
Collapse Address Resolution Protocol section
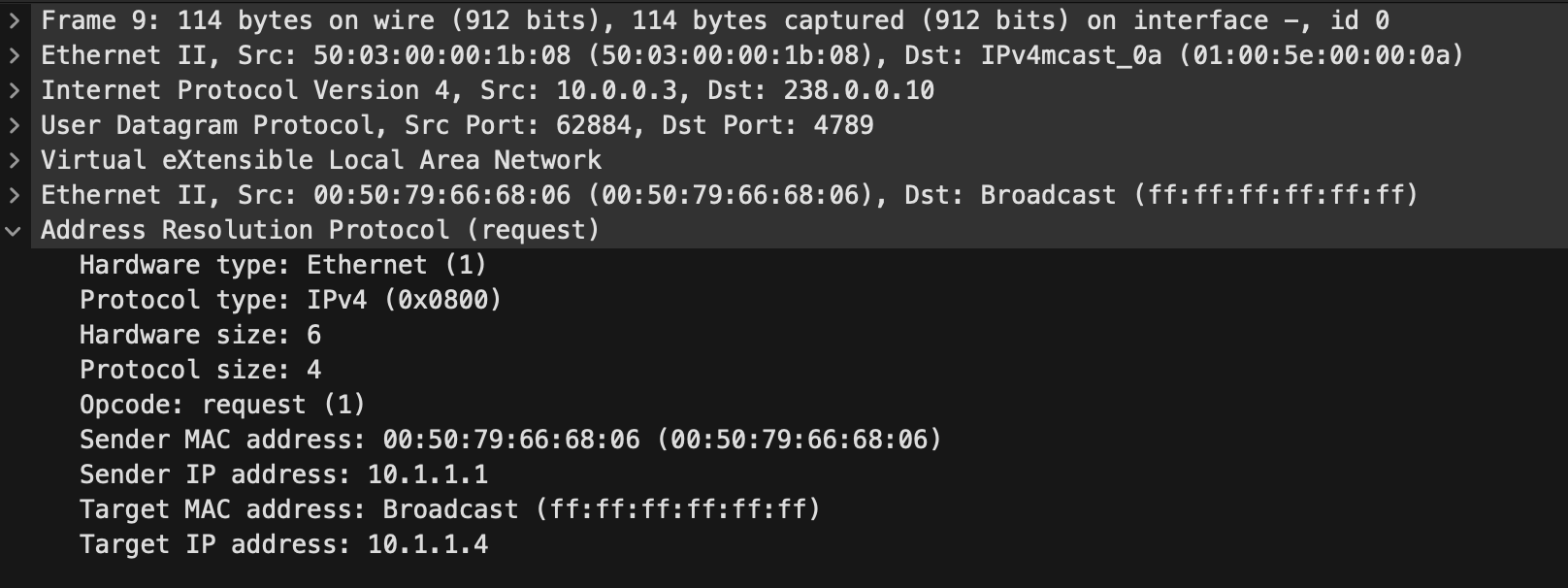(x=14, y=230)
